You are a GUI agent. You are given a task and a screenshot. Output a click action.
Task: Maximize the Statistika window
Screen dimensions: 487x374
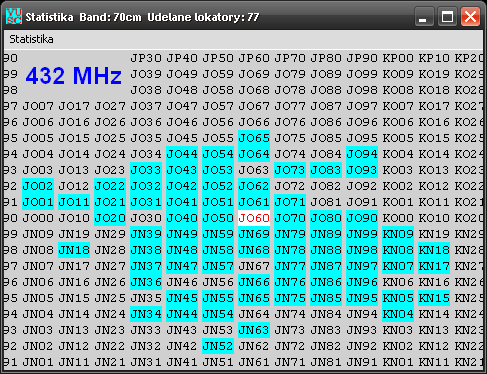[447, 16]
